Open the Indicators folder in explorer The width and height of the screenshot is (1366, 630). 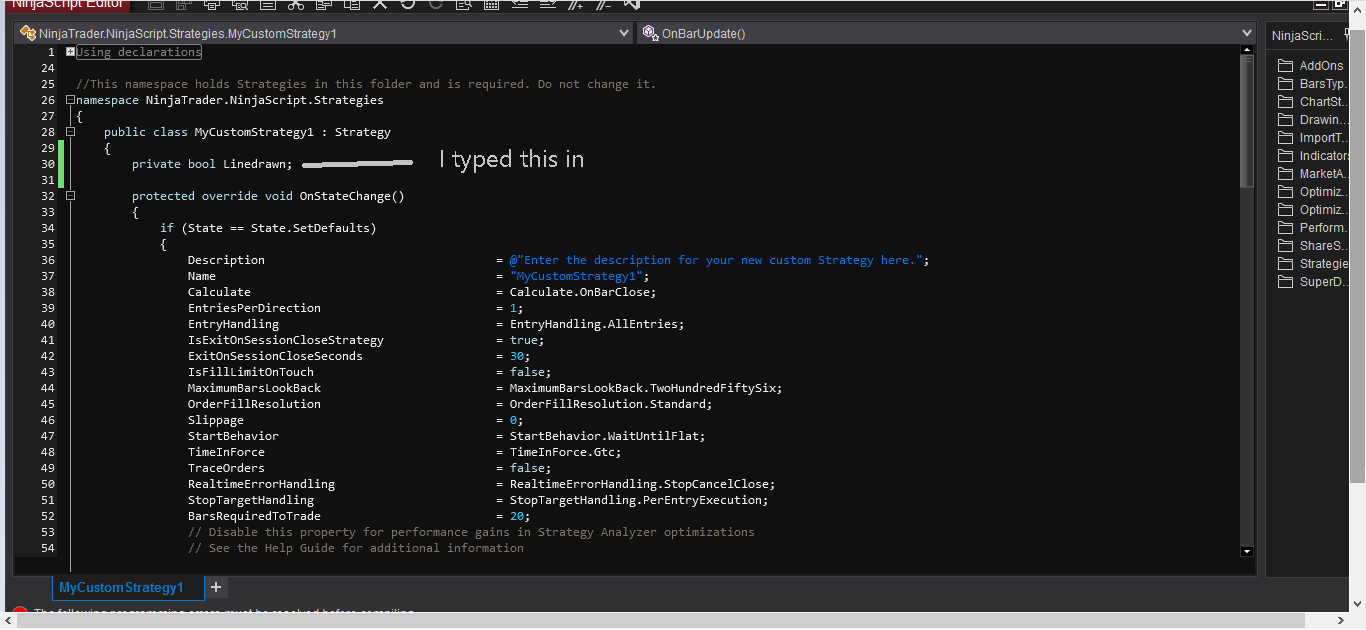(1324, 156)
